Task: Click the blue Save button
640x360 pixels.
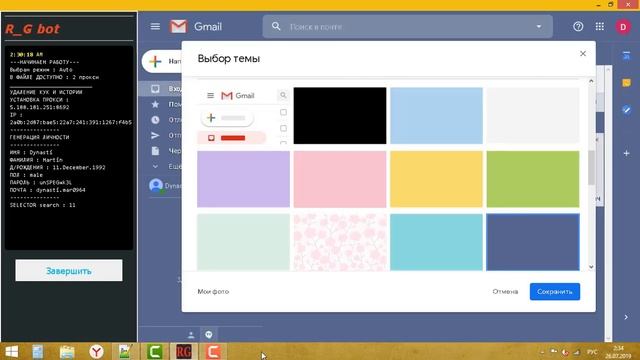Action: pyautogui.click(x=555, y=291)
